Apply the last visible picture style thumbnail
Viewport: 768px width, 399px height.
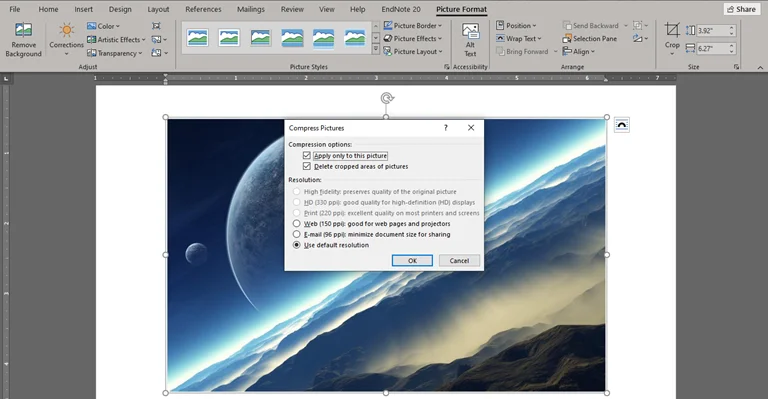(354, 38)
